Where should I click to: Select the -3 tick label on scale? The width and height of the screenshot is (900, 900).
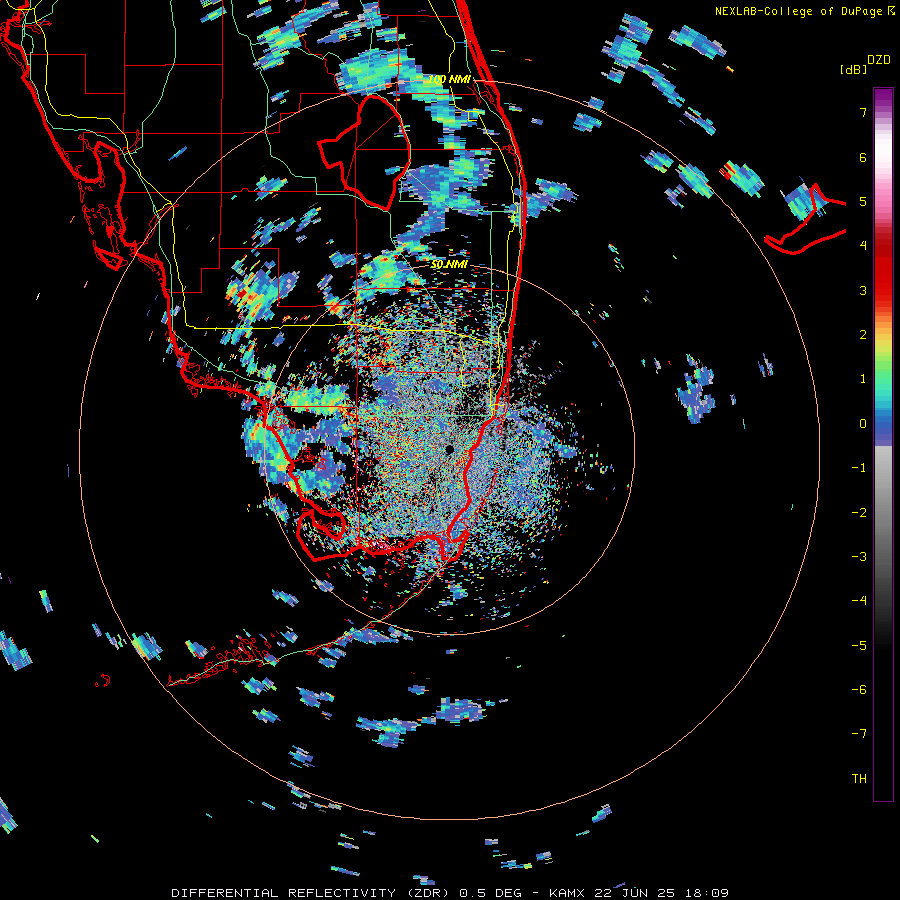tap(859, 557)
